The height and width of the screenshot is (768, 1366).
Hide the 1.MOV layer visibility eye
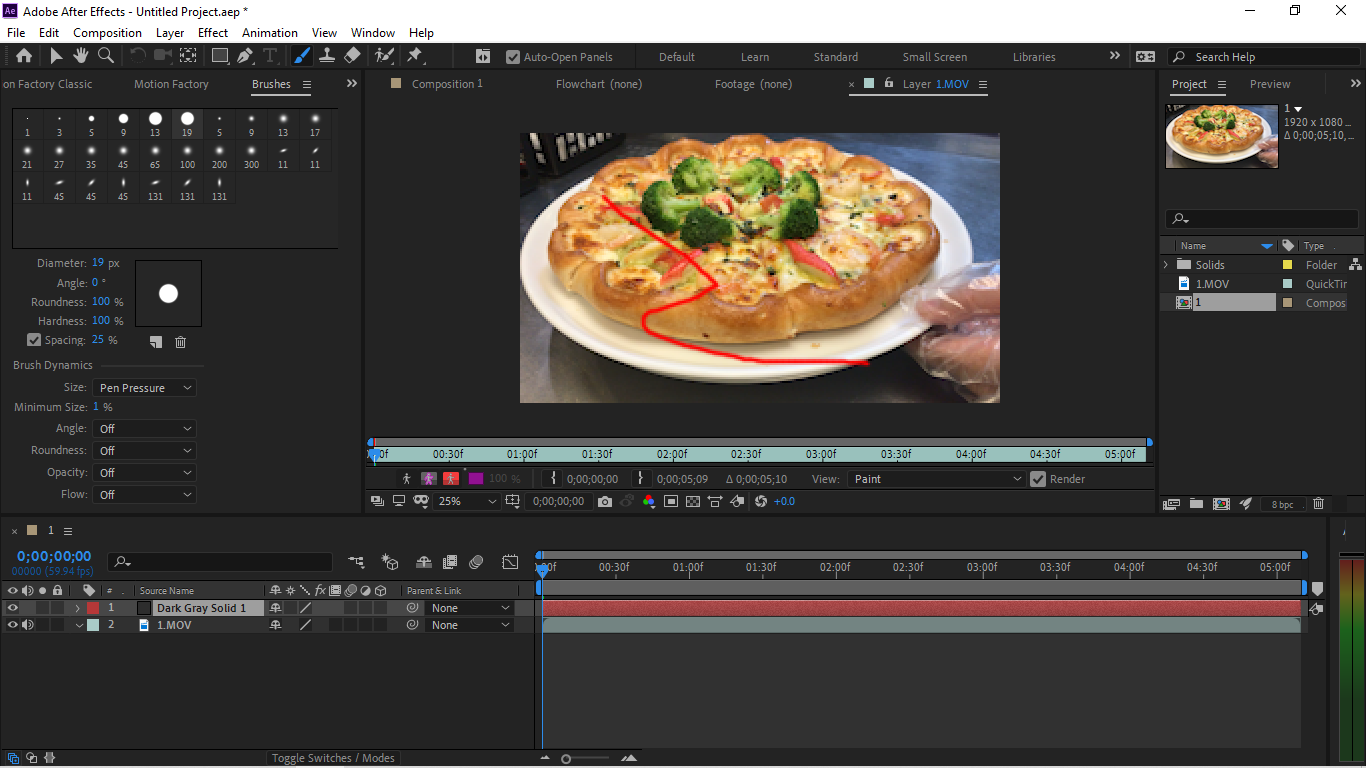point(11,624)
